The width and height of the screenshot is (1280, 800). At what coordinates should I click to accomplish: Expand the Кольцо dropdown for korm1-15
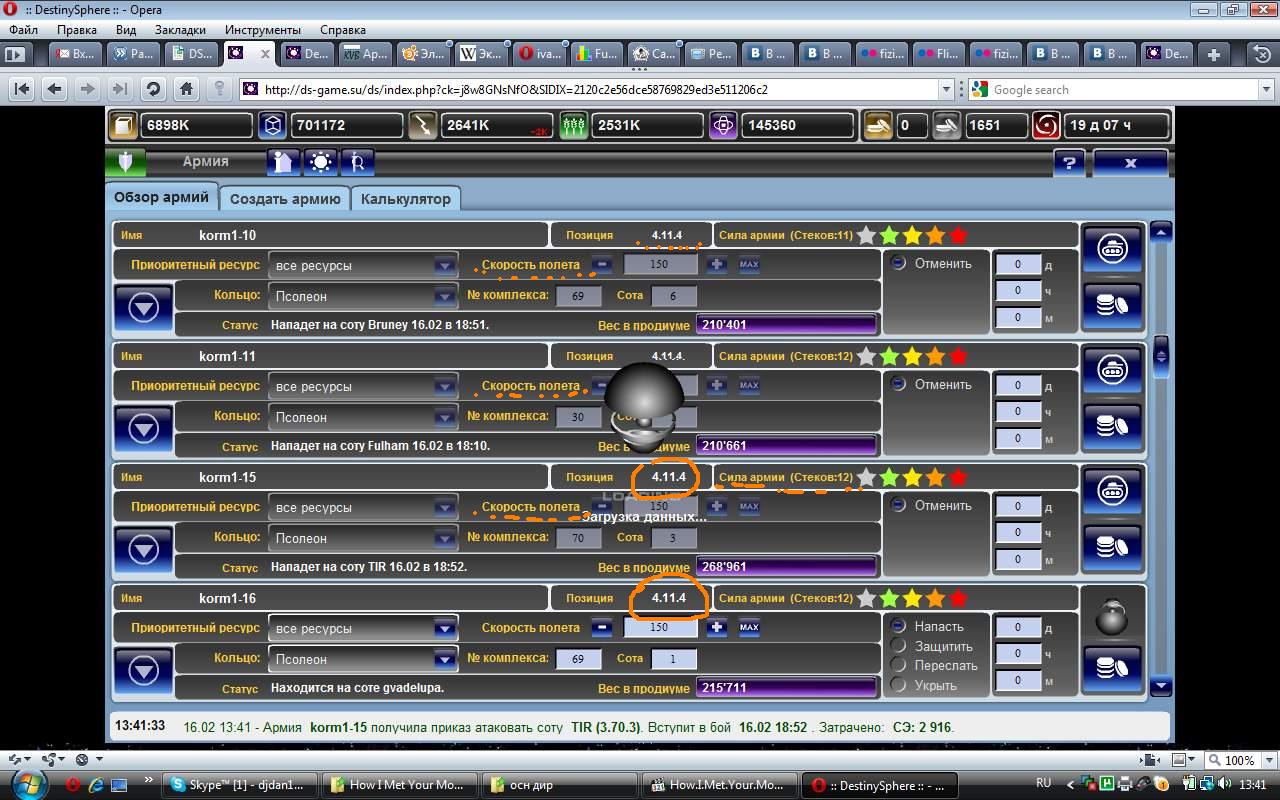tap(444, 538)
